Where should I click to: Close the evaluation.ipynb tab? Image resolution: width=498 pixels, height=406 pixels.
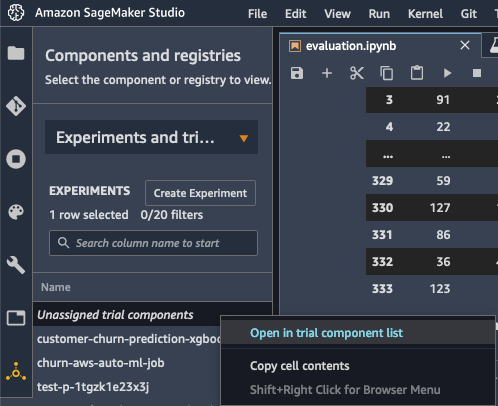pyautogui.click(x=465, y=45)
